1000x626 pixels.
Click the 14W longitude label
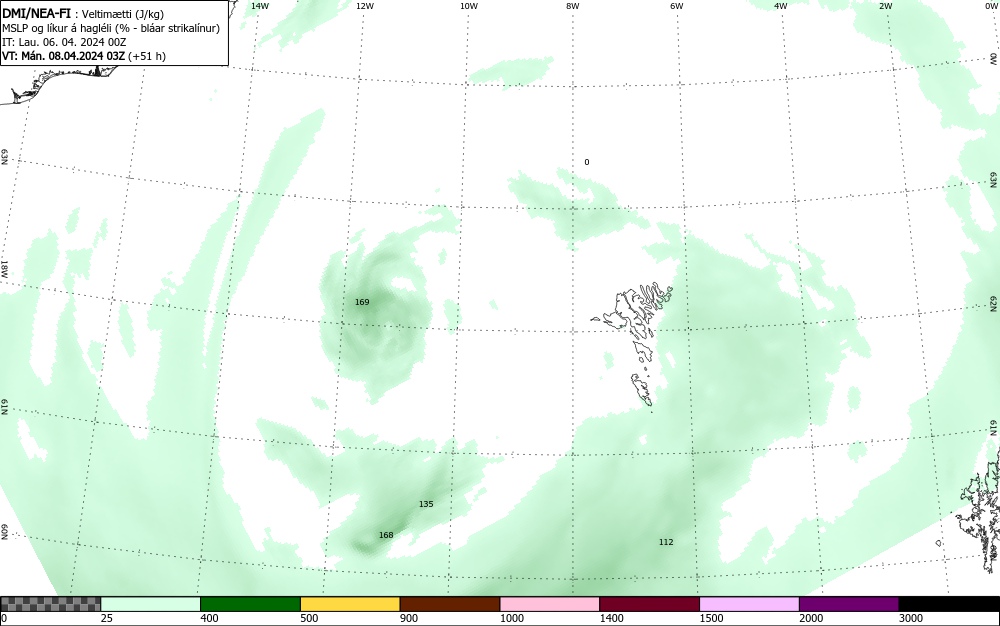point(260,6)
